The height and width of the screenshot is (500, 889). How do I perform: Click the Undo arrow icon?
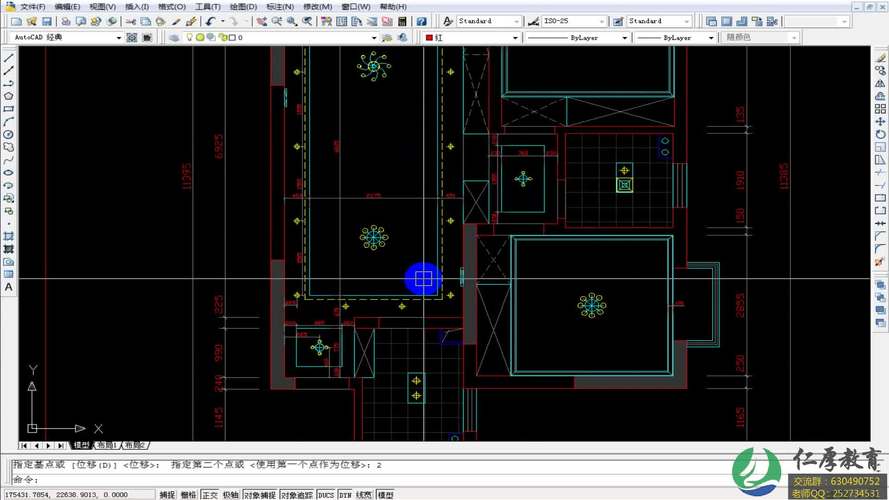point(211,21)
